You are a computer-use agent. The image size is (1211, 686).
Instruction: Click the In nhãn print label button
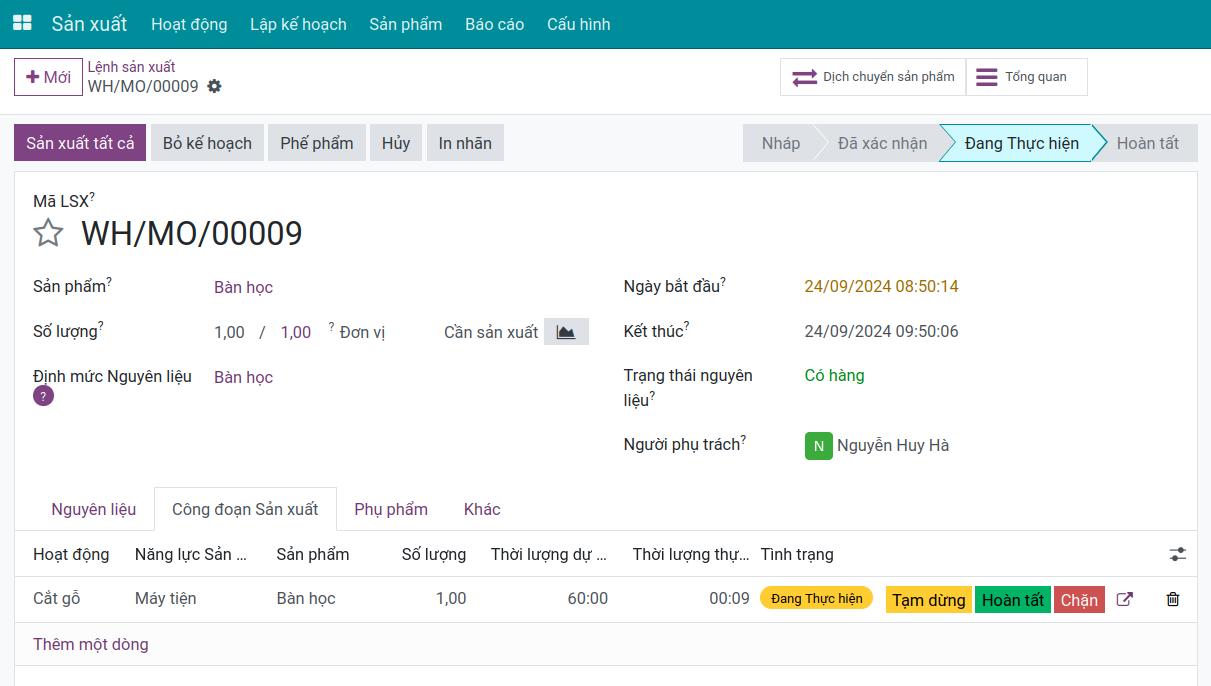coord(465,143)
